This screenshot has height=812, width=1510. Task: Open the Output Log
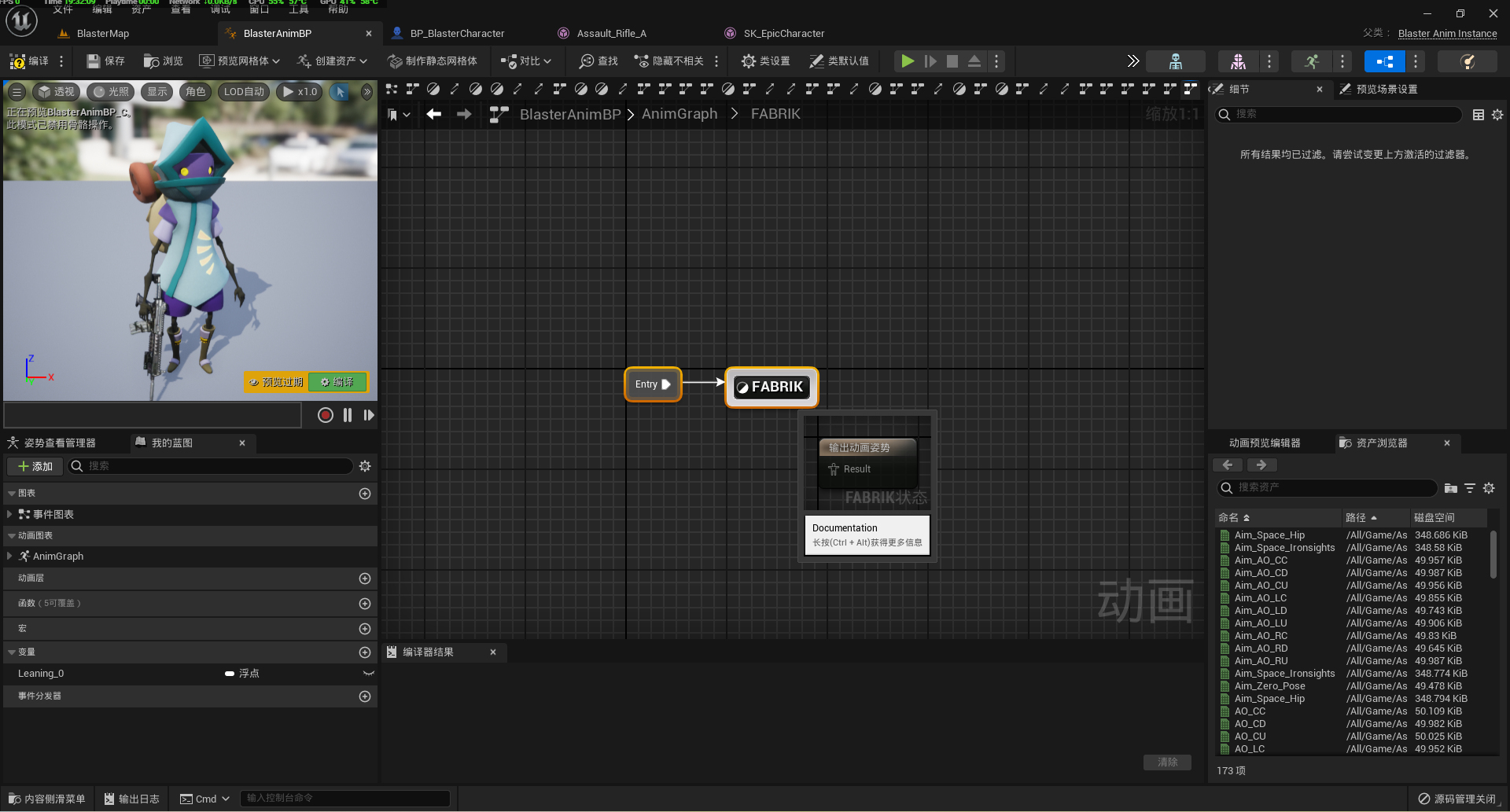tap(132, 799)
